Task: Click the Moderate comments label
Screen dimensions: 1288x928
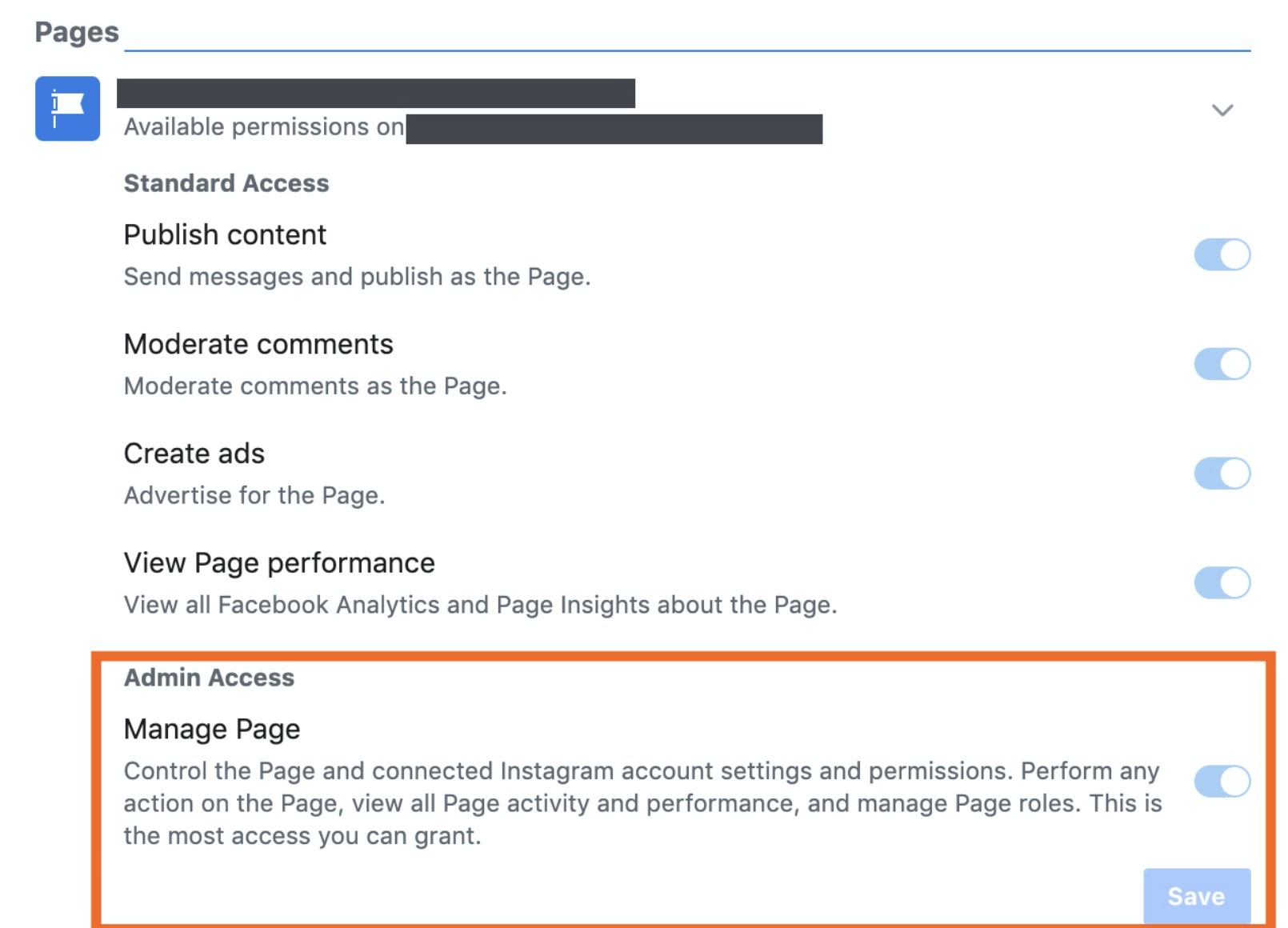Action: point(258,344)
